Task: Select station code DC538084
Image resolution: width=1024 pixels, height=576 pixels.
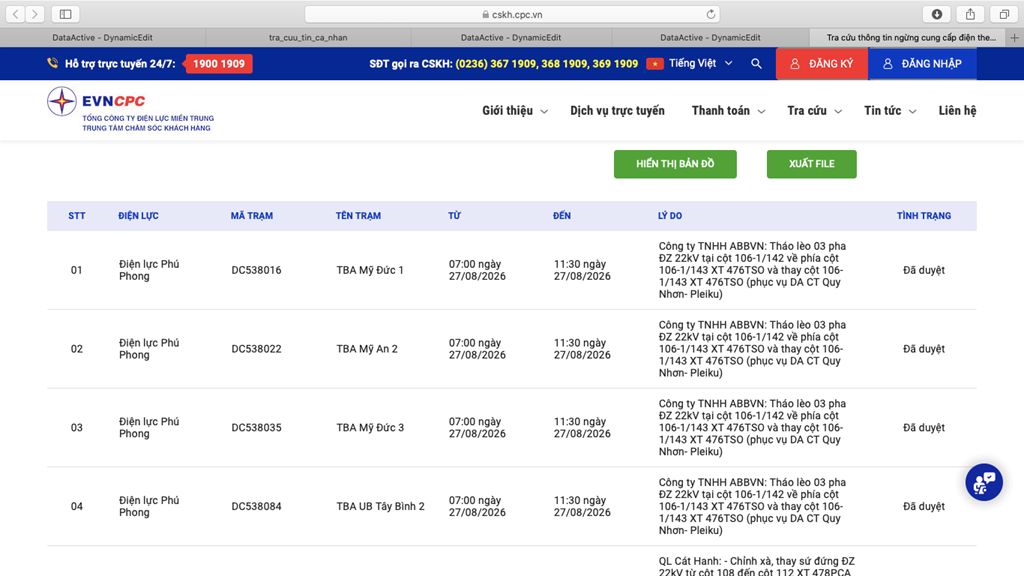Action: (x=256, y=506)
